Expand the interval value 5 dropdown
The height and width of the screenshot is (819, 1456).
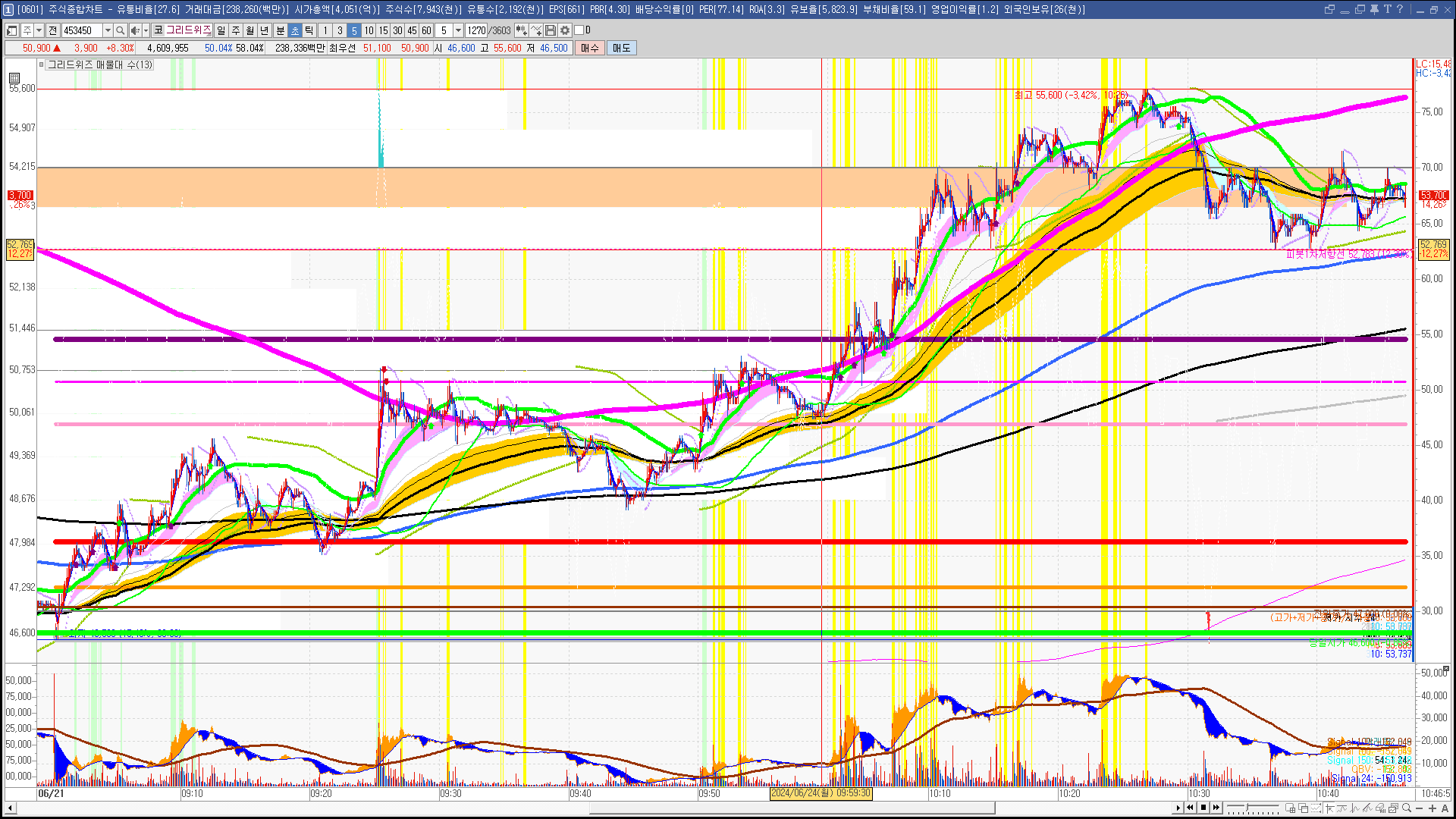[x=458, y=30]
